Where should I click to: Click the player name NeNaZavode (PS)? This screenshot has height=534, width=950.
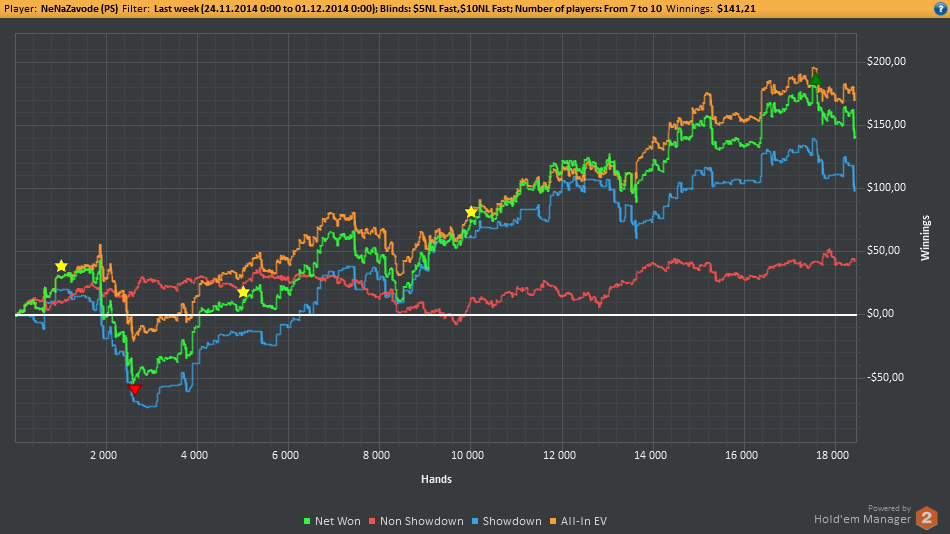(x=79, y=9)
